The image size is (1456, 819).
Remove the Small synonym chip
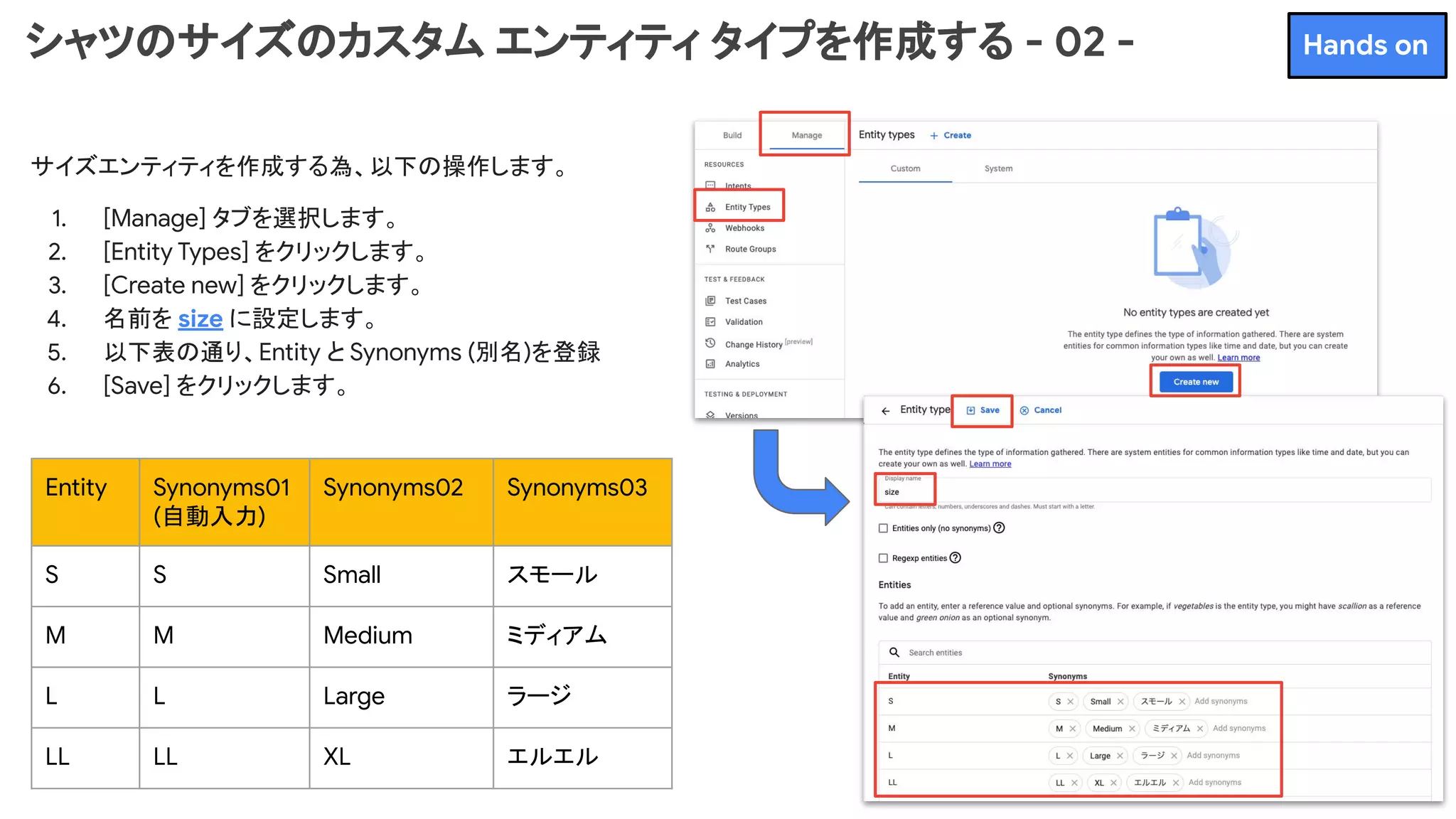tap(1120, 702)
